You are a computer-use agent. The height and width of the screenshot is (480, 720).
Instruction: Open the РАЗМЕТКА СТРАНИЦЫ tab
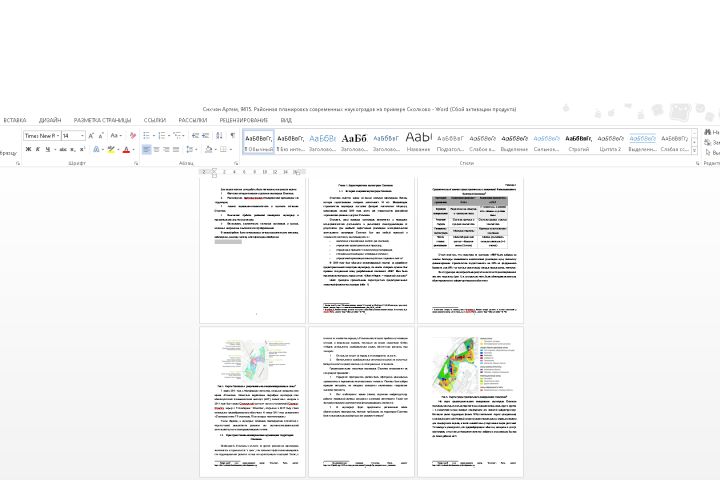[x=102, y=120]
